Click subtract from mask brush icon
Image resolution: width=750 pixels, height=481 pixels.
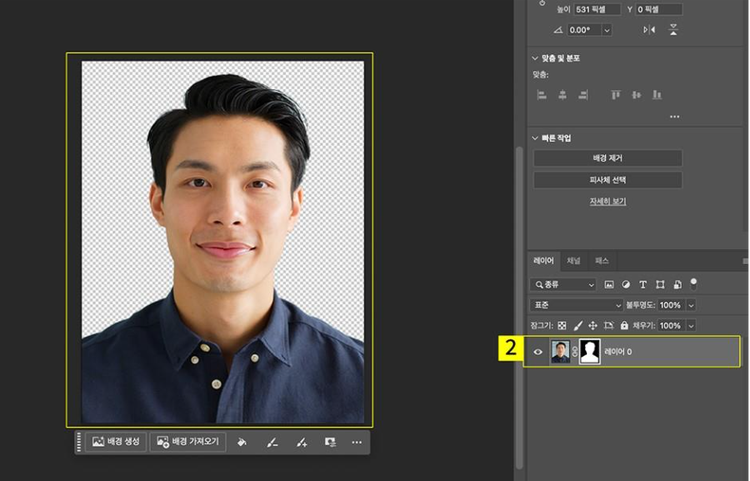(271, 442)
